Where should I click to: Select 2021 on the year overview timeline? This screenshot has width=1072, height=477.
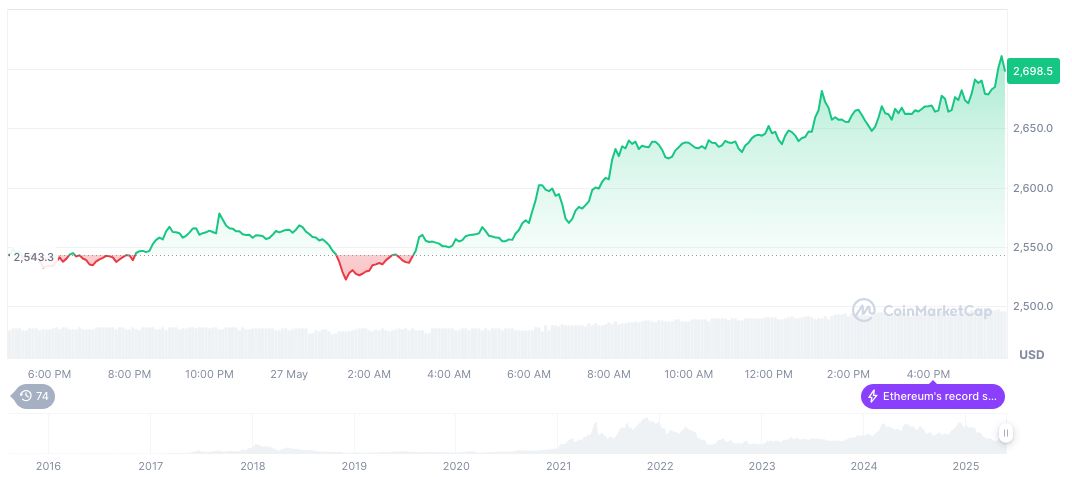(x=558, y=466)
